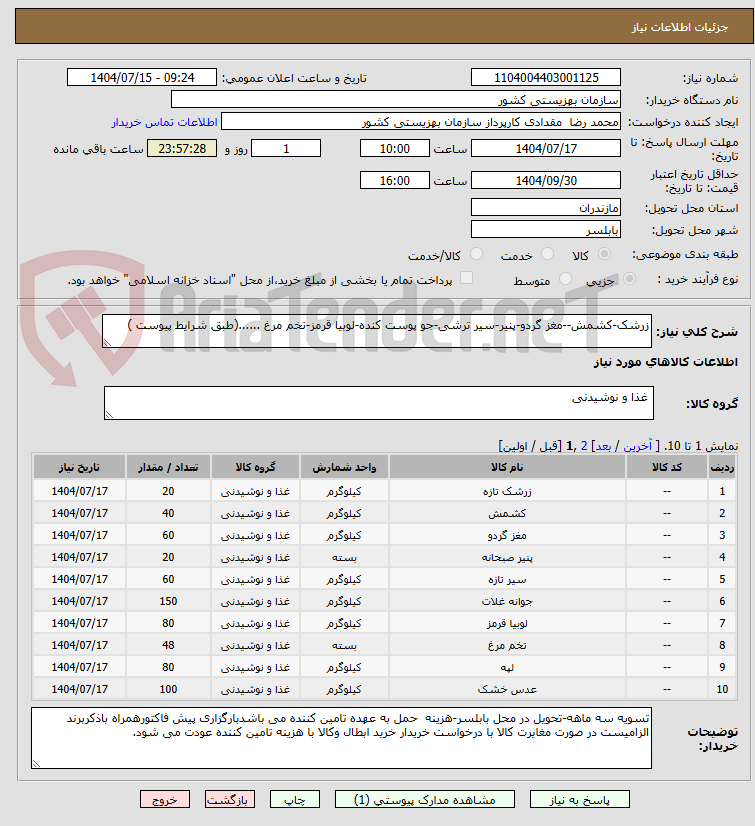Click the validity time 16:00 field
Viewport: 755px width, 826px height.
point(395,181)
